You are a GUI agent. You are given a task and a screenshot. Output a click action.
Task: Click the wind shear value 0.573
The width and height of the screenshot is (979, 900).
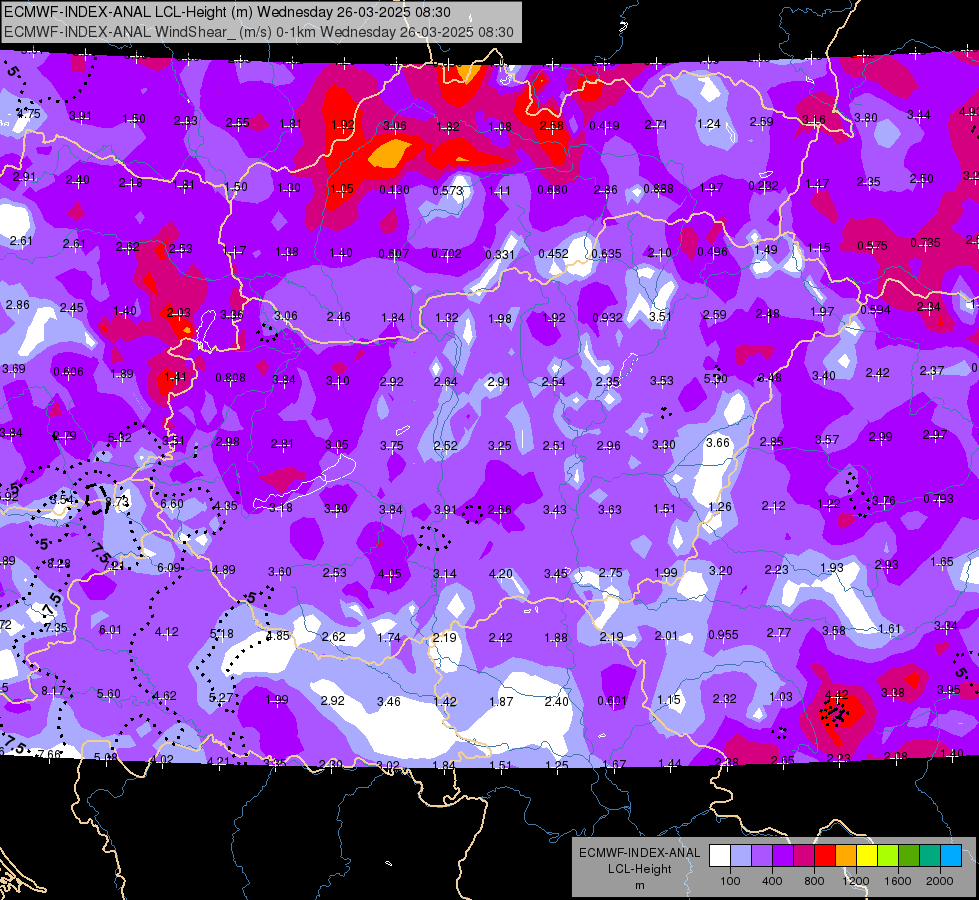448,190
